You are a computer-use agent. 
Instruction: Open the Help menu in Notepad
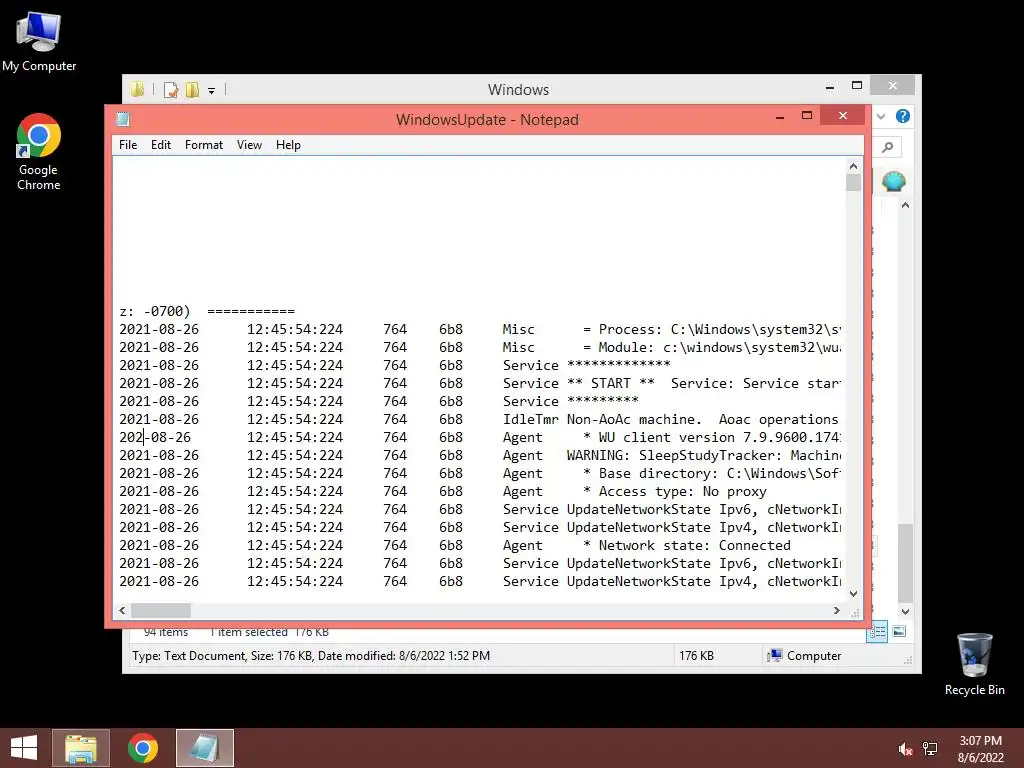click(288, 145)
